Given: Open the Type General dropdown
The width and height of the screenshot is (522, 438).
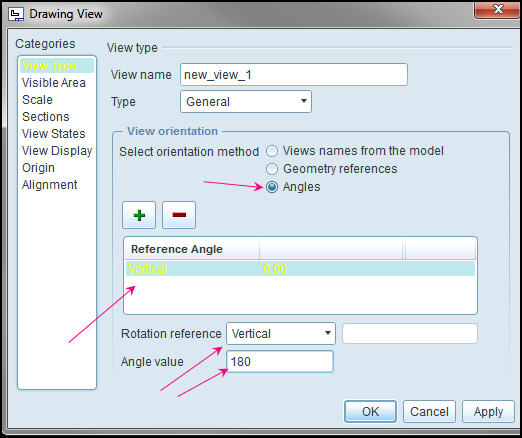Looking at the screenshot, I should pyautogui.click(x=246, y=101).
